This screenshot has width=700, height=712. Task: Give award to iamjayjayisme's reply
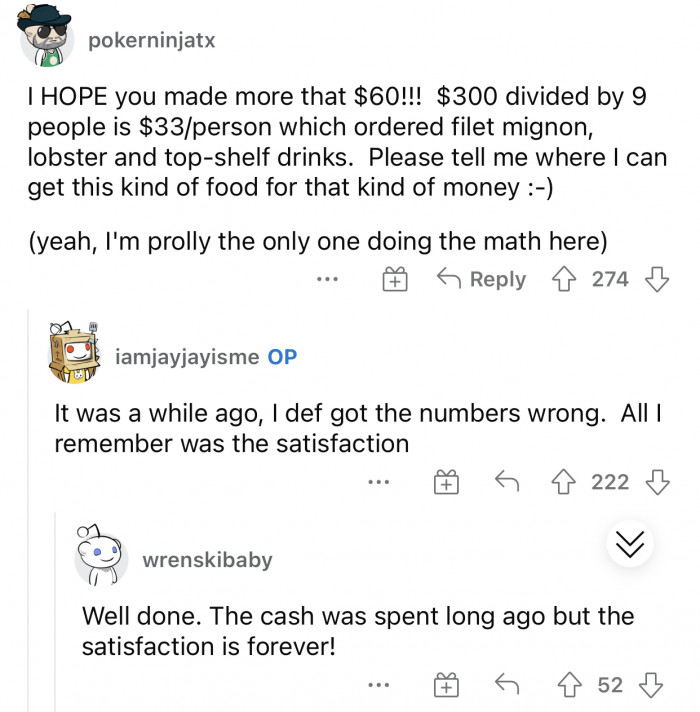[x=446, y=484]
